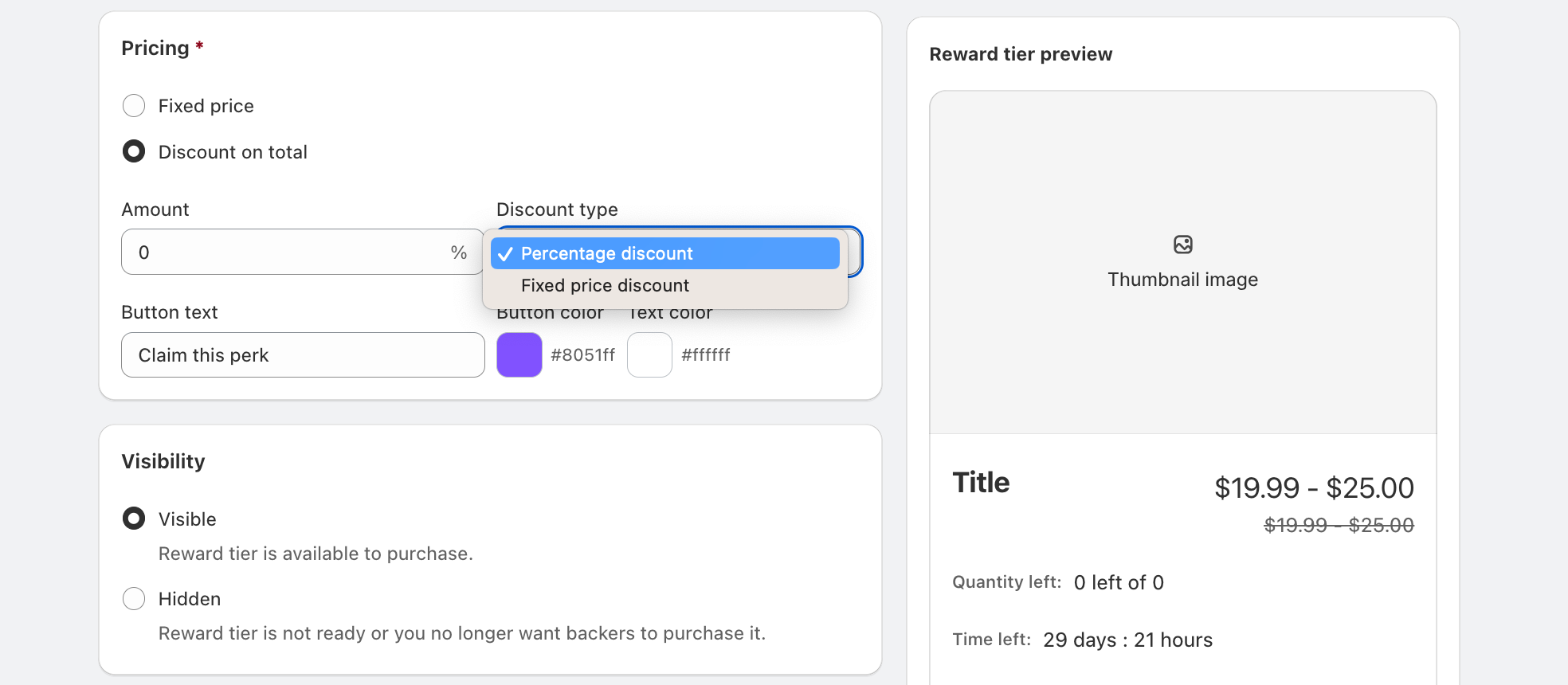The width and height of the screenshot is (1568, 685).
Task: Click the checkmark beside Percentage discount
Action: coord(505,254)
